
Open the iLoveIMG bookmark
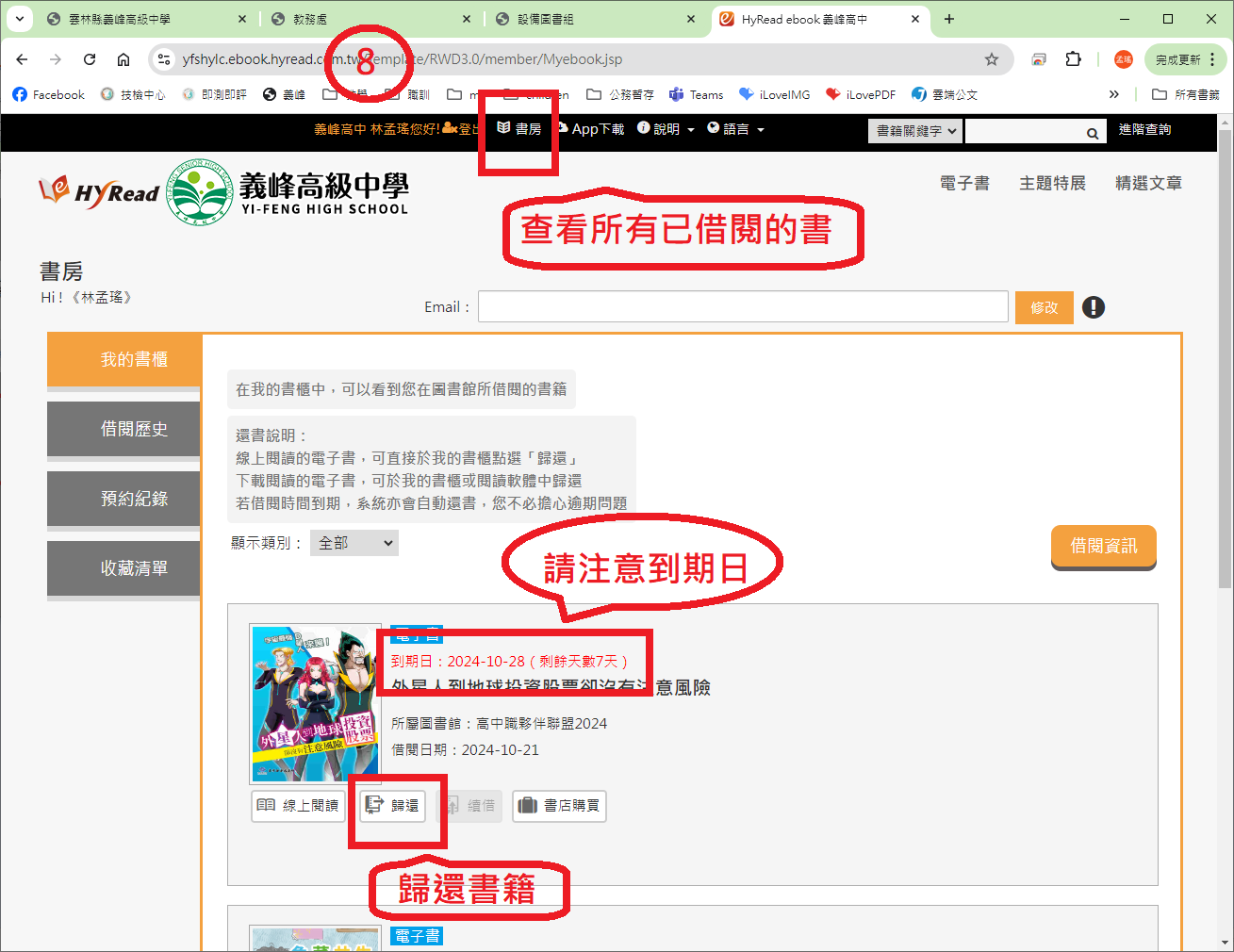pos(775,94)
